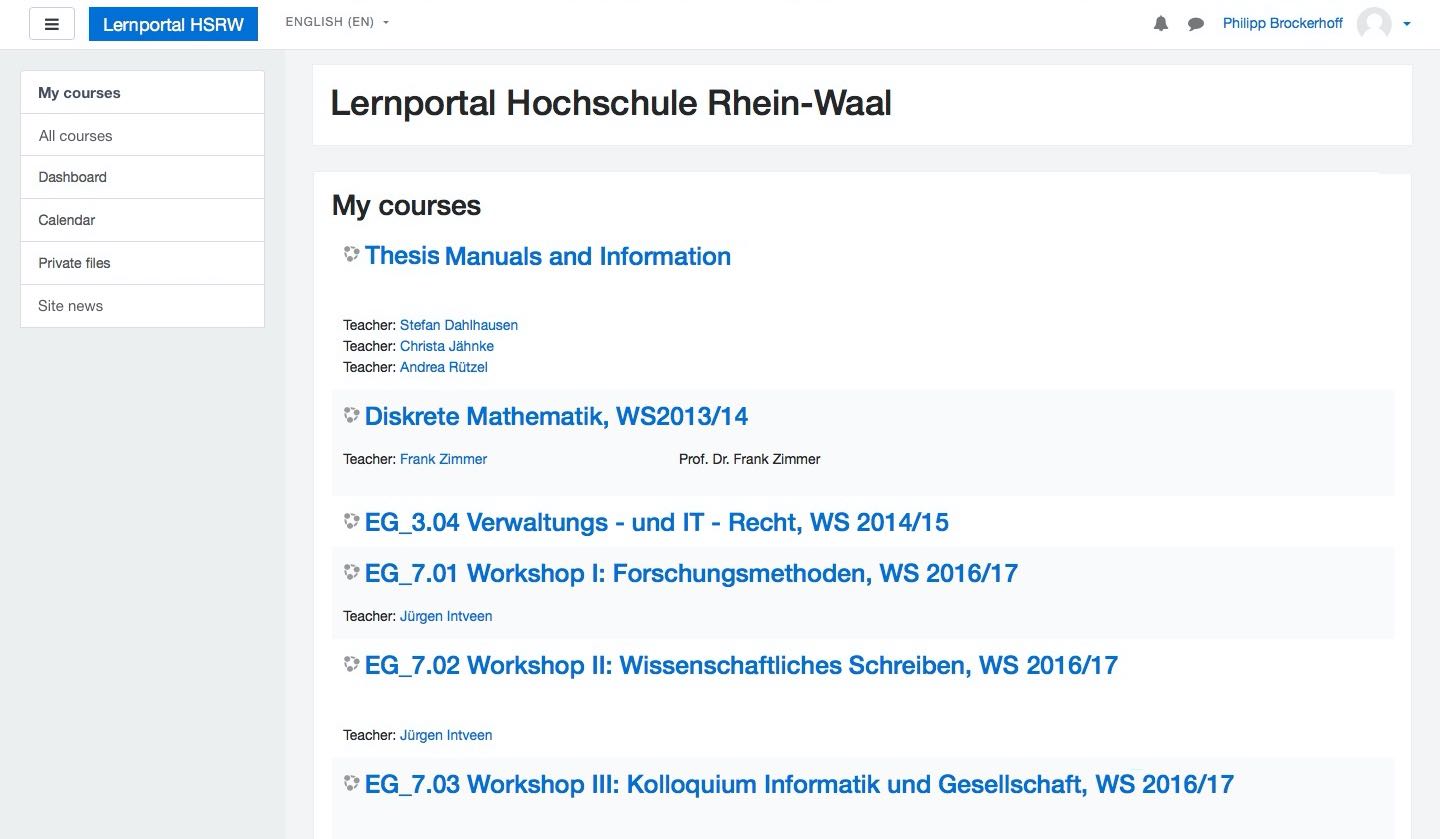Click course icon beside Diskrete Mathematik
1440x839 pixels.
click(351, 415)
